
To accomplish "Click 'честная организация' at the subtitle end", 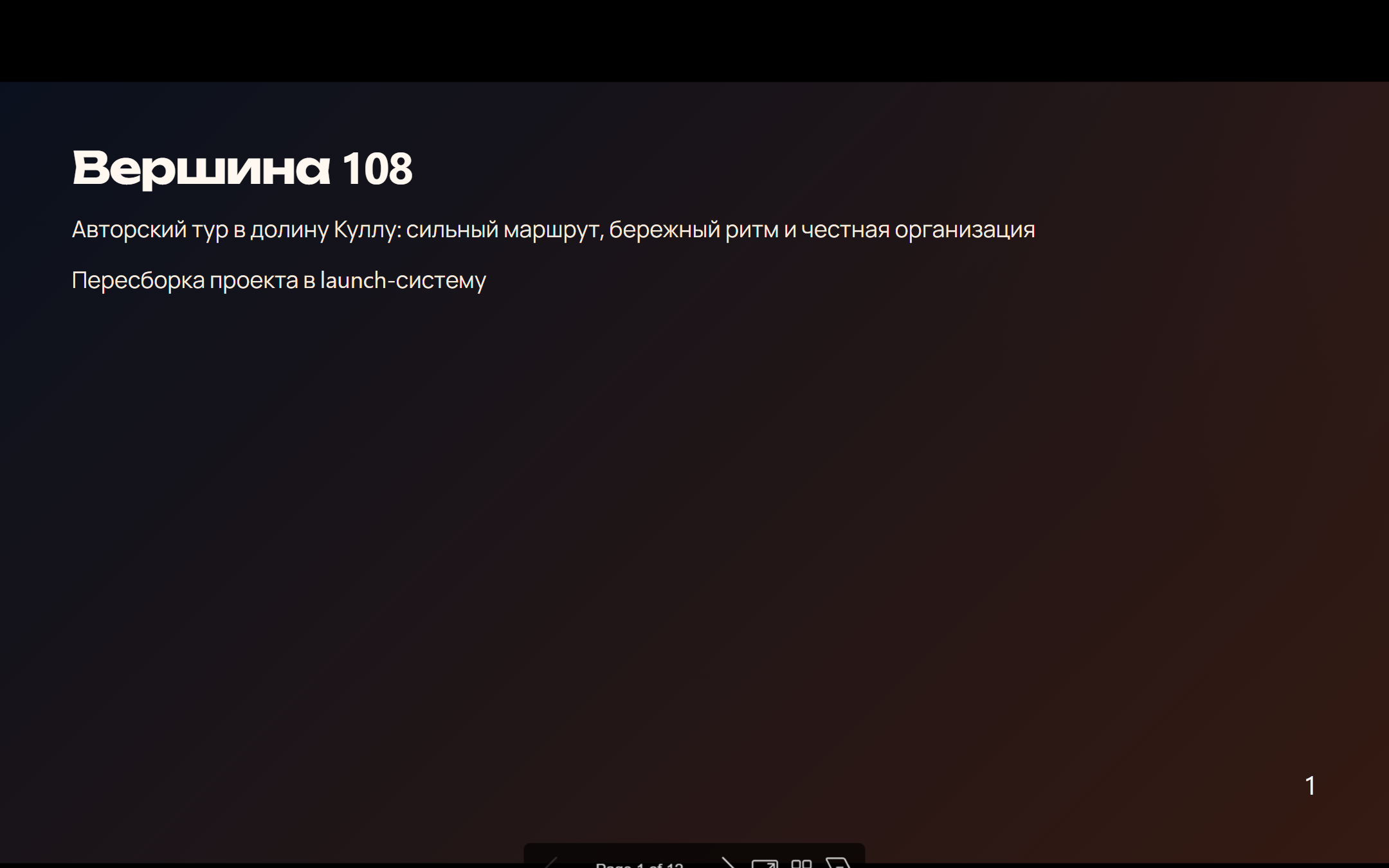I will point(918,230).
